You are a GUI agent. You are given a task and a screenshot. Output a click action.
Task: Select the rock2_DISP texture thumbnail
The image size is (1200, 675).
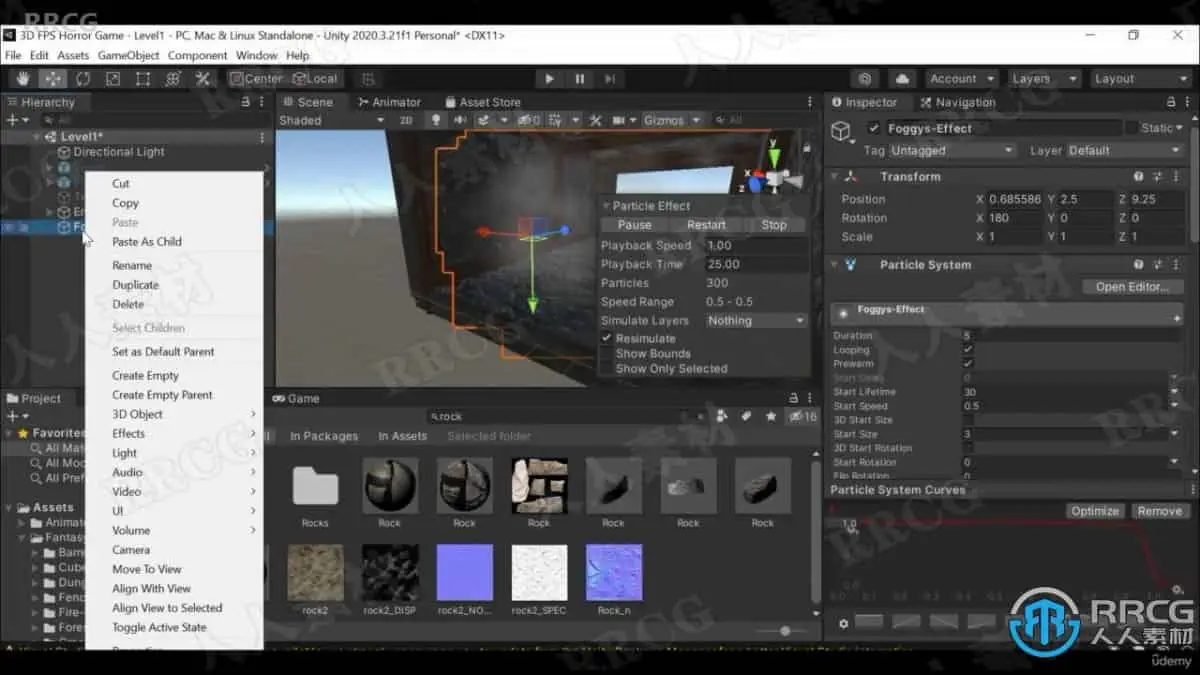click(x=390, y=573)
